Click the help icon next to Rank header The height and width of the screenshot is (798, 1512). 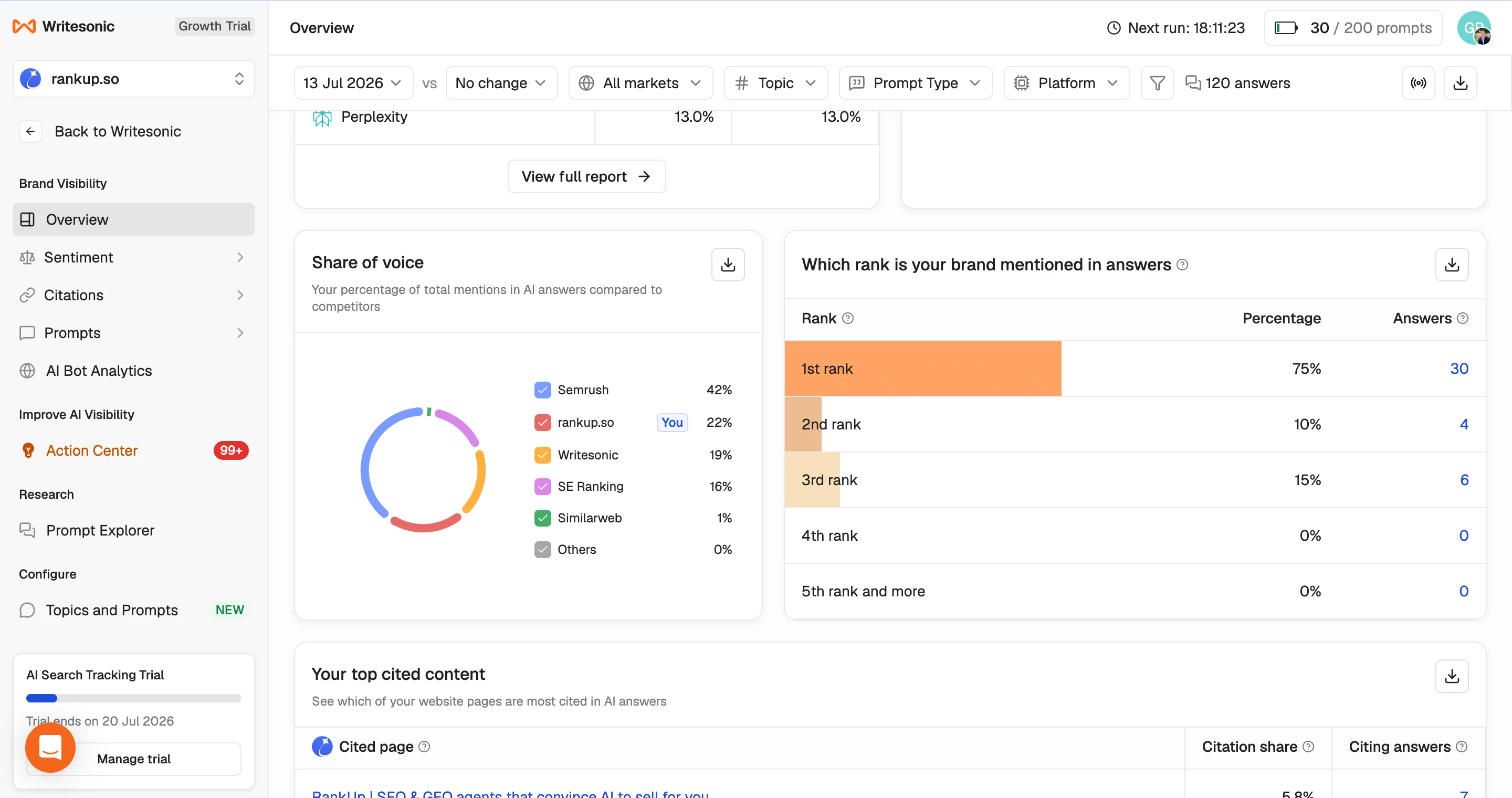[847, 318]
